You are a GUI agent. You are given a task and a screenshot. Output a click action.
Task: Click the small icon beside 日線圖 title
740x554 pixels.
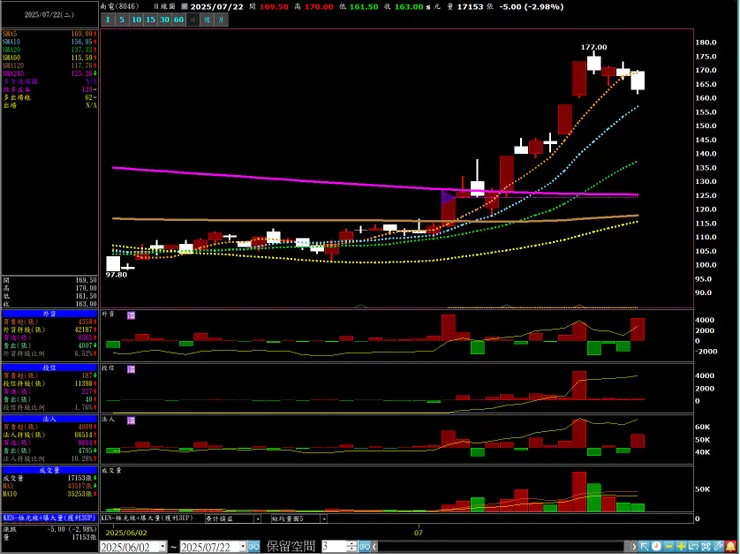click(x=185, y=7)
